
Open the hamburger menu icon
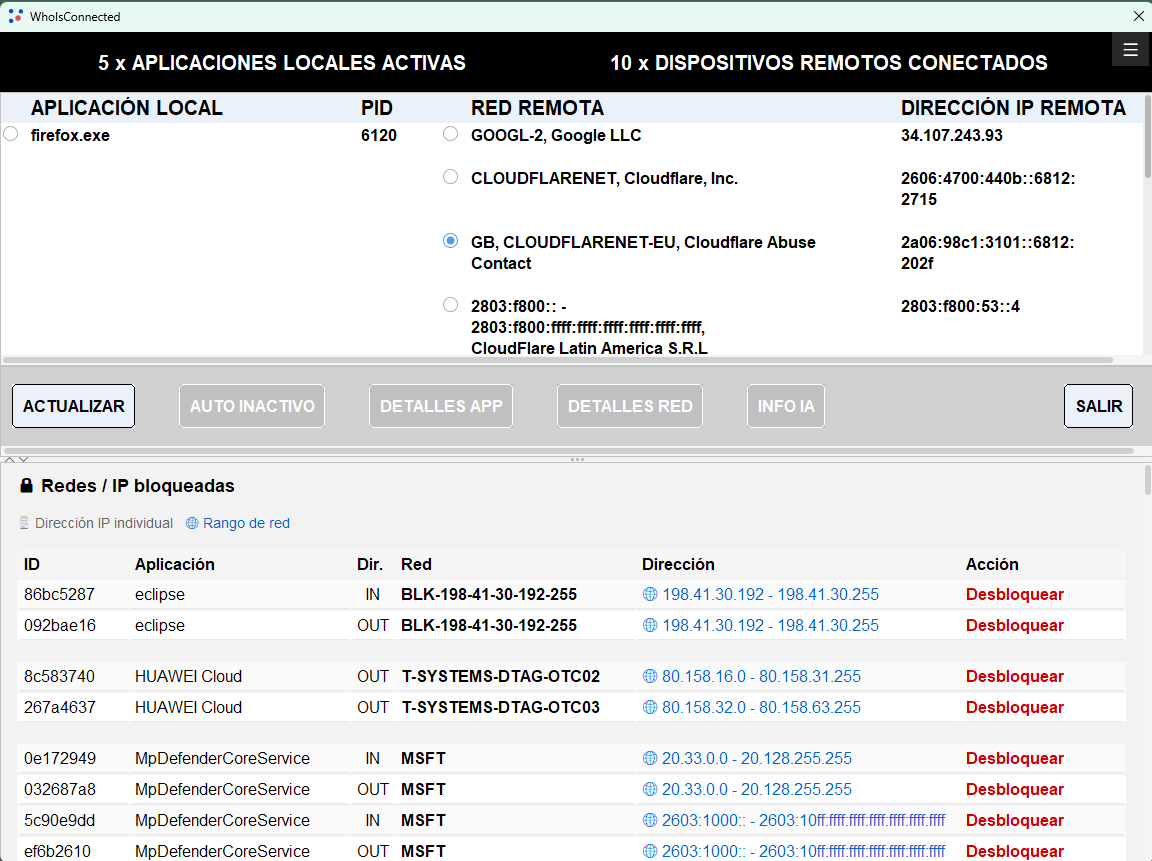[1130, 50]
